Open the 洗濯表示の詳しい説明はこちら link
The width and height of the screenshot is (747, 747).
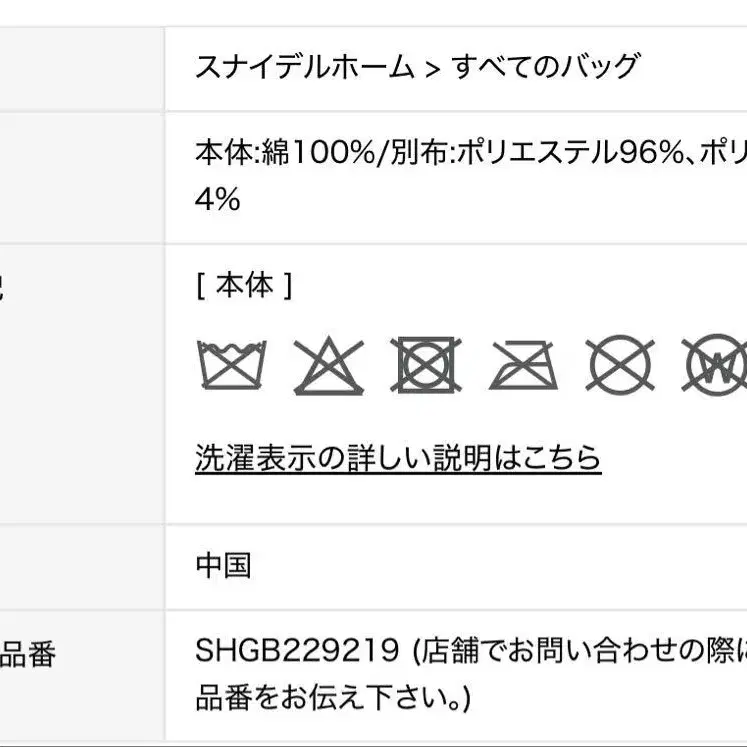[398, 458]
